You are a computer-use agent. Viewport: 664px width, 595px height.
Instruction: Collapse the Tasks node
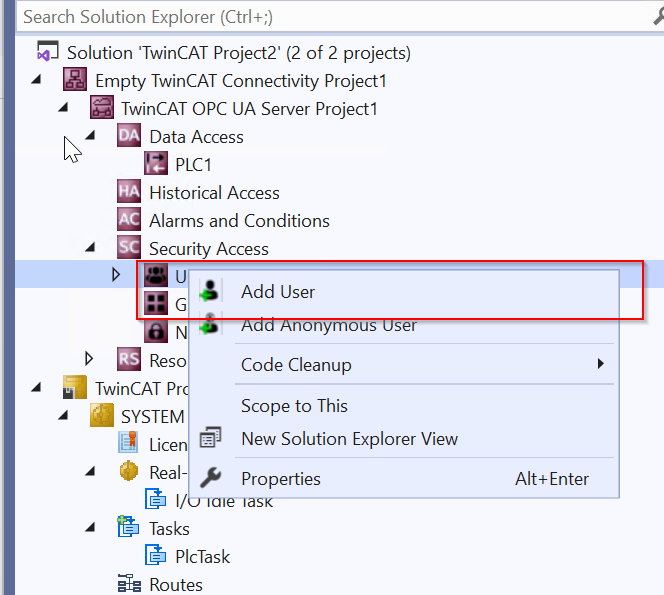90,526
